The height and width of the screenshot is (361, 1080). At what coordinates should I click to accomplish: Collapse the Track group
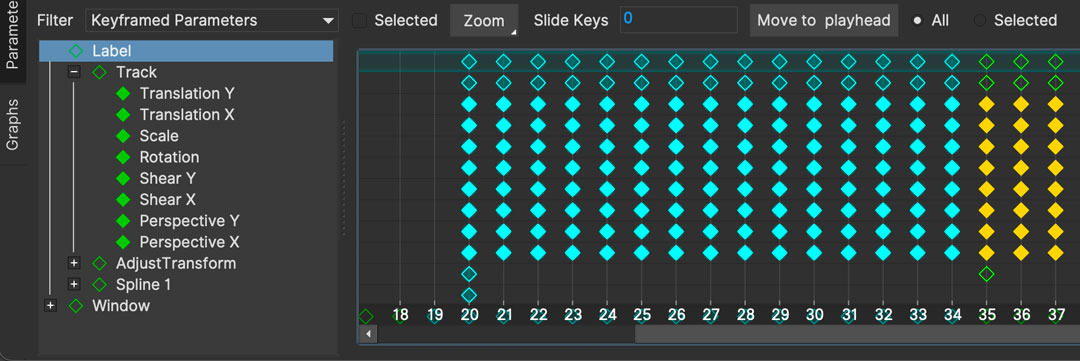(x=74, y=72)
